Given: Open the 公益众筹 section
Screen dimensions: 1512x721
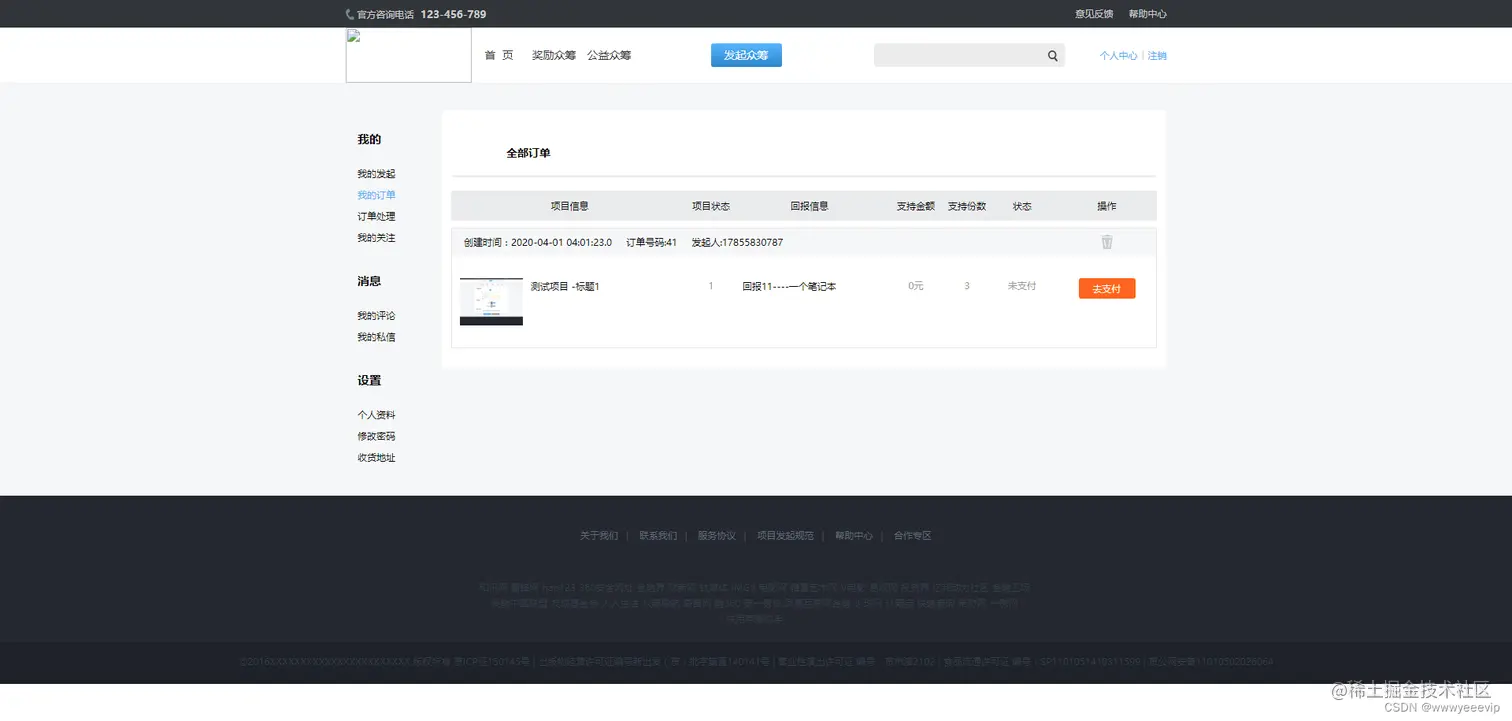Looking at the screenshot, I should pyautogui.click(x=610, y=55).
